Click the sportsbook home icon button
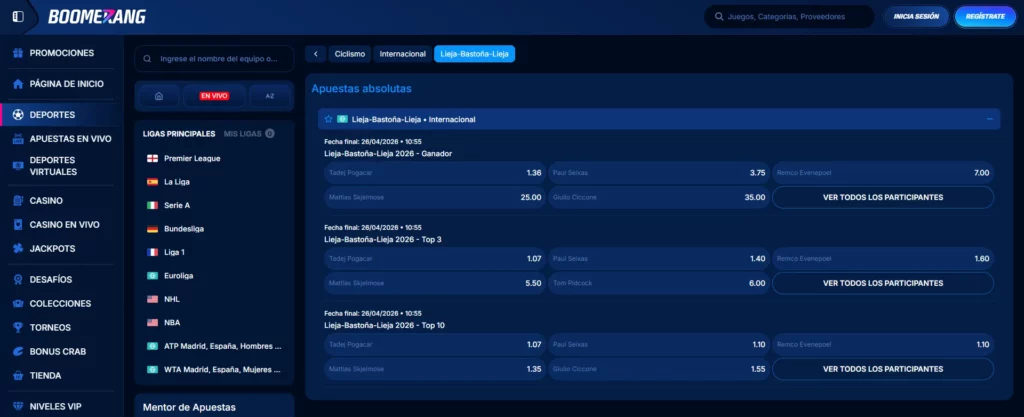The height and width of the screenshot is (417, 1024). tap(159, 96)
